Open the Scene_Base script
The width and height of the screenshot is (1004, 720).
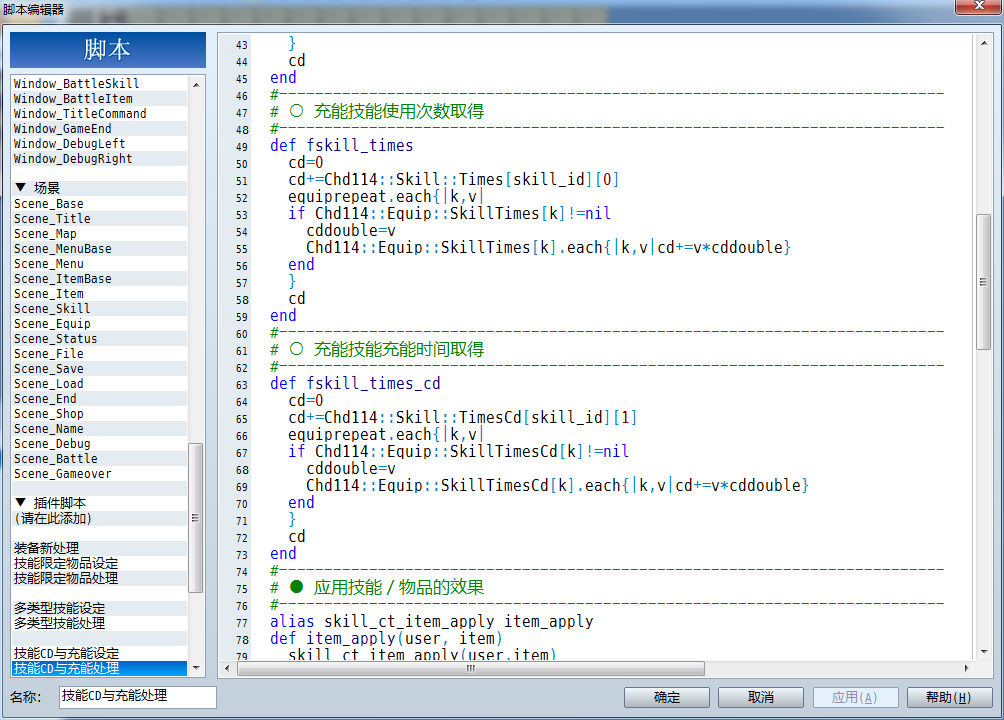coord(99,204)
